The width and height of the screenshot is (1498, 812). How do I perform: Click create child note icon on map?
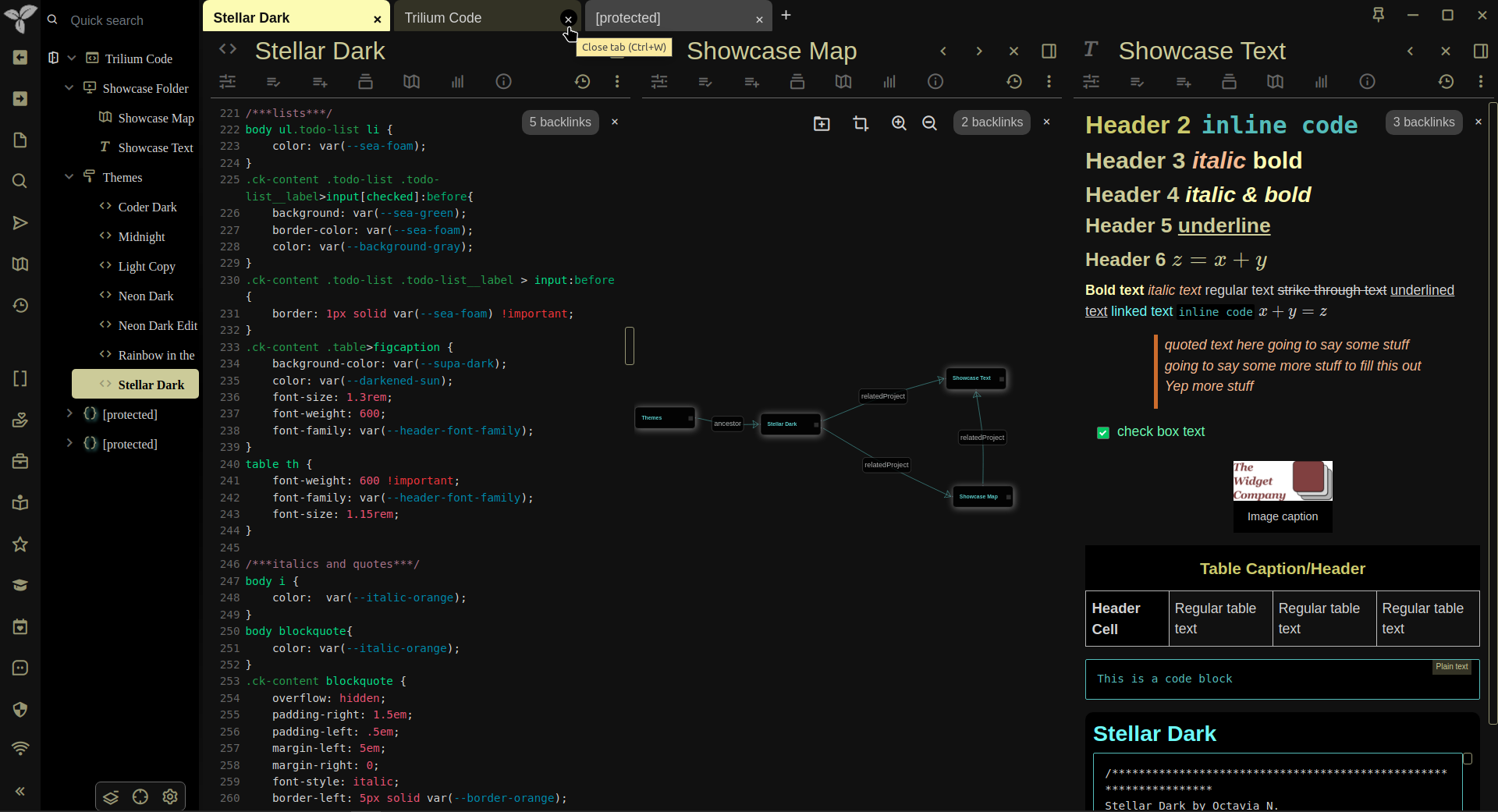(x=822, y=123)
